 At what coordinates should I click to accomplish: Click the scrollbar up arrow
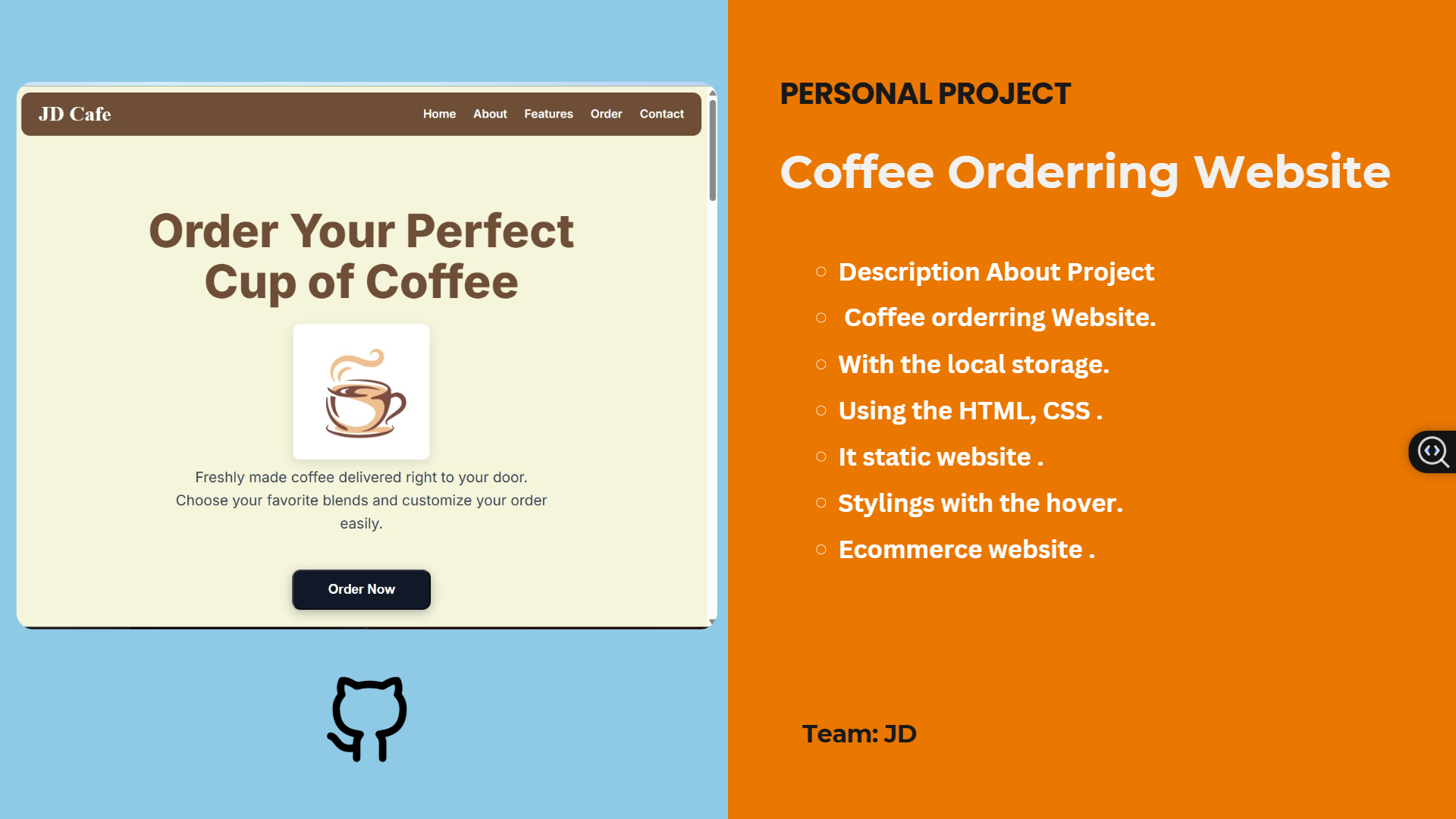click(712, 93)
